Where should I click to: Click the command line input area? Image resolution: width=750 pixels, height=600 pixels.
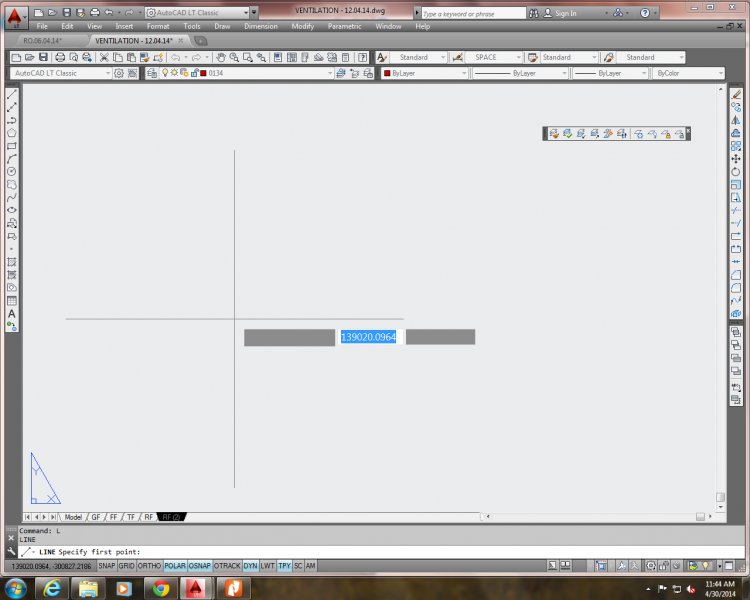(x=381, y=552)
